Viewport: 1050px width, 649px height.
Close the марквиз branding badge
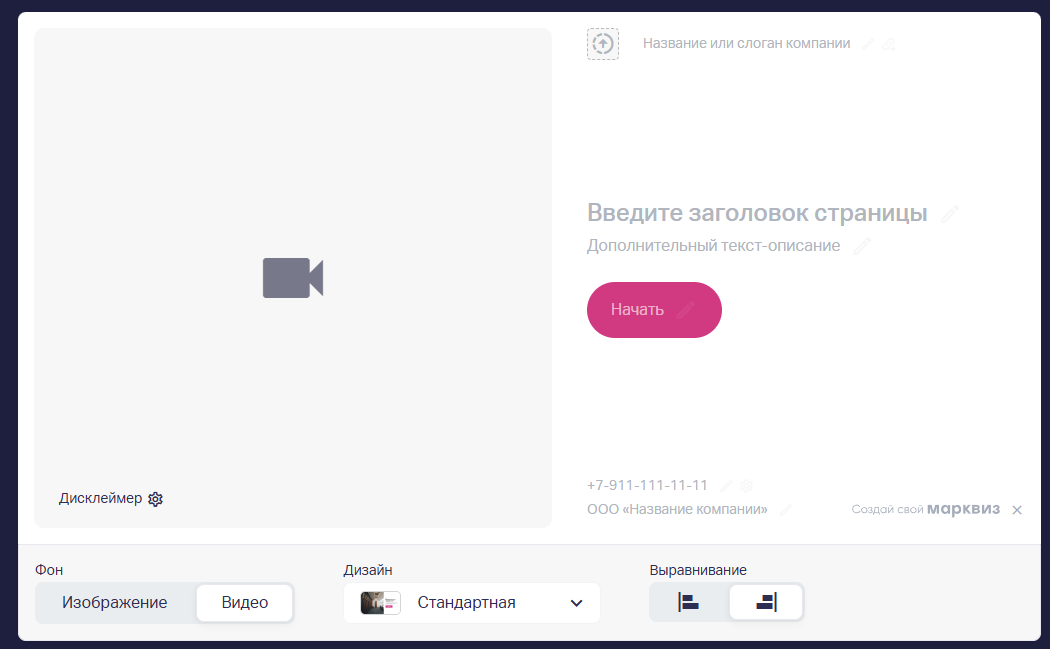tap(1017, 510)
